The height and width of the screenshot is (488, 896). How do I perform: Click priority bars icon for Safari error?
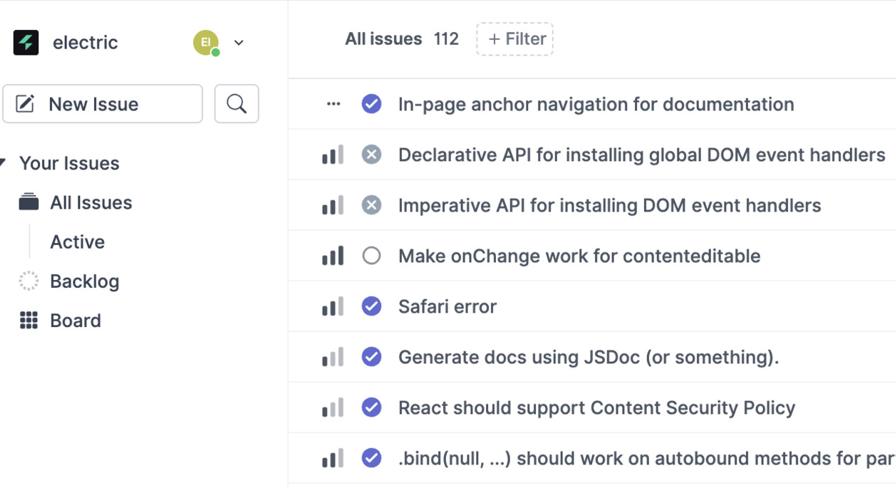pos(333,307)
